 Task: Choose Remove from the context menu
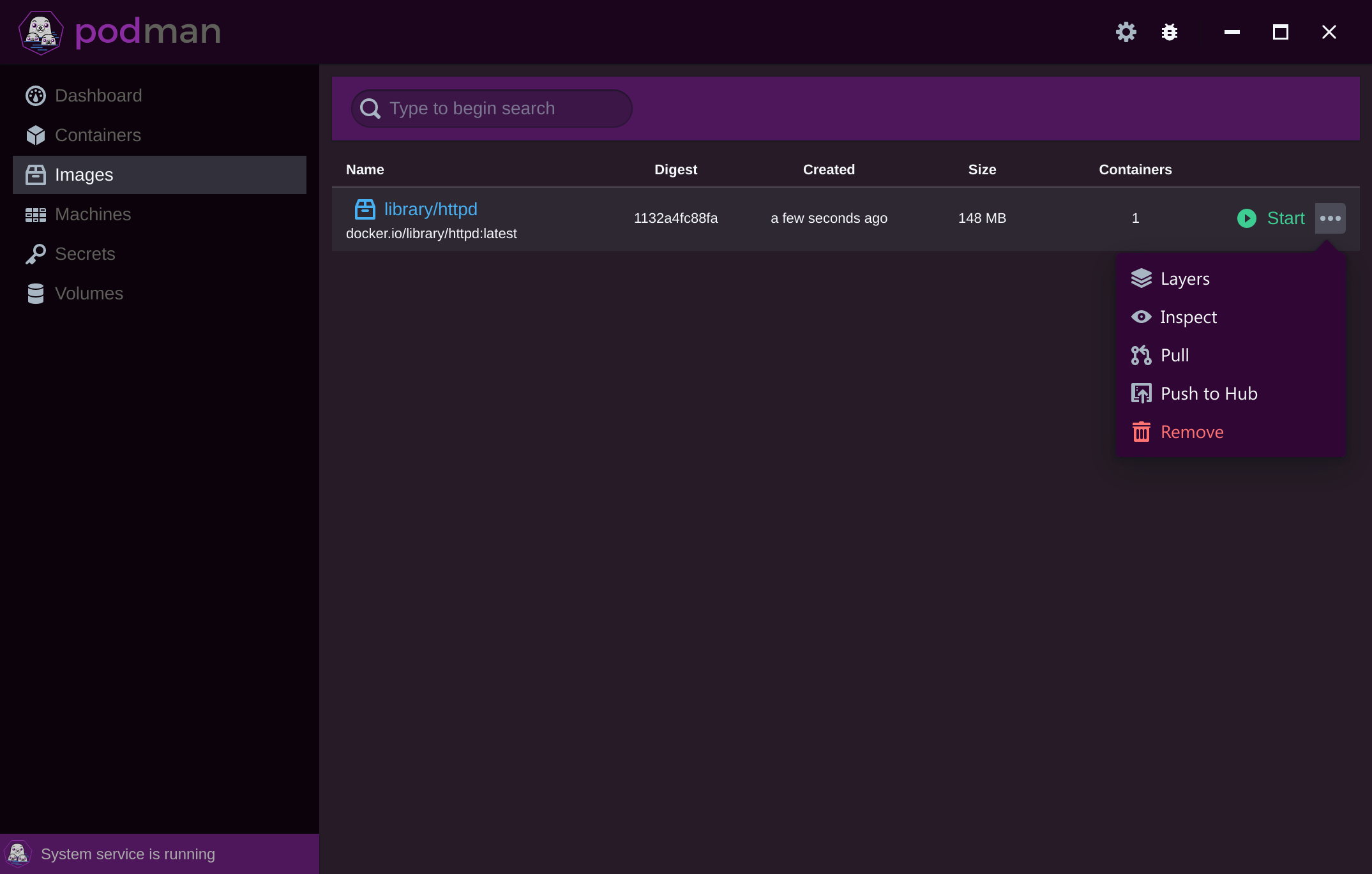pyautogui.click(x=1230, y=432)
